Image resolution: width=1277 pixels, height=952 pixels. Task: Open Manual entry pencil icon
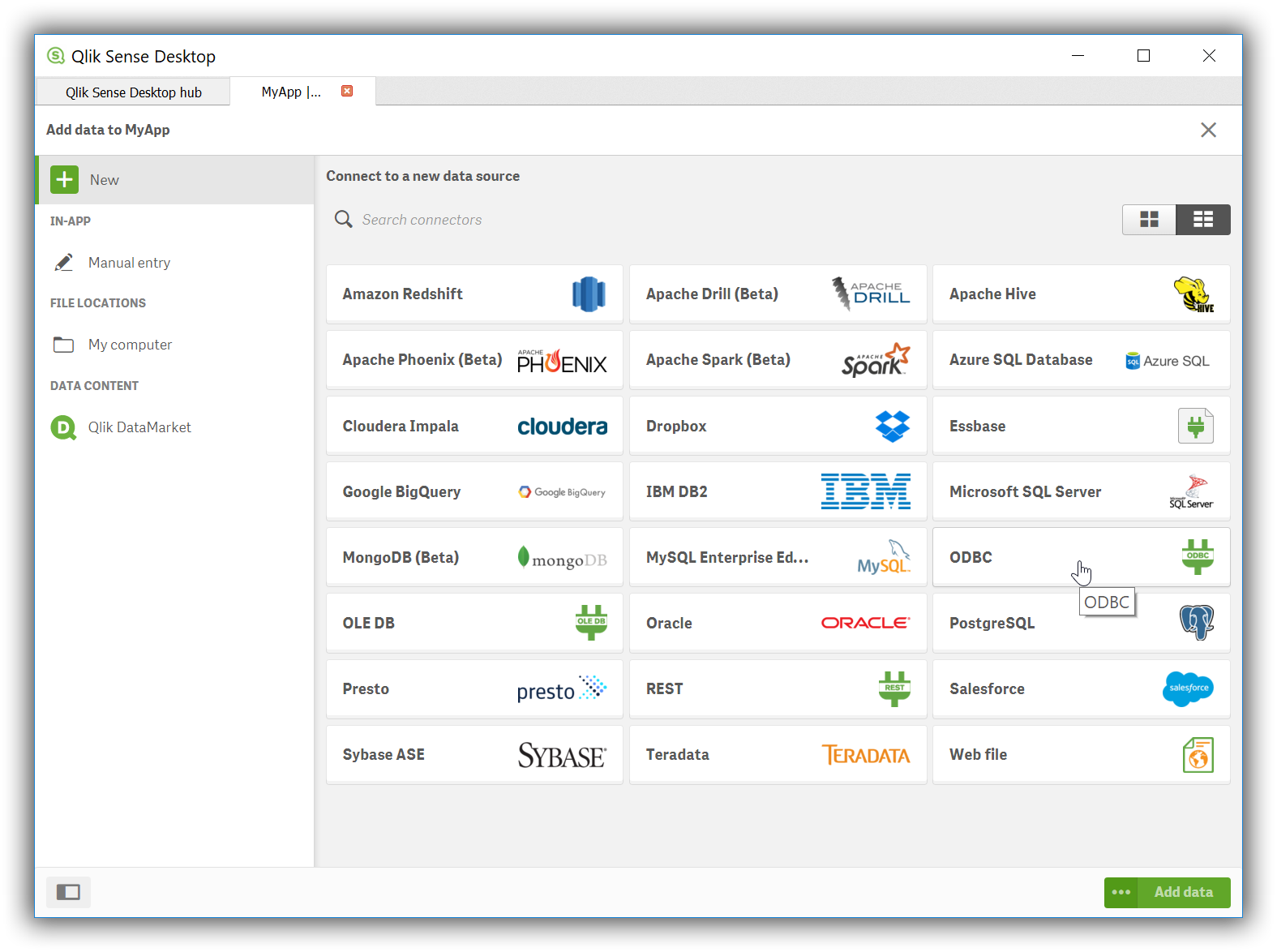click(x=63, y=263)
